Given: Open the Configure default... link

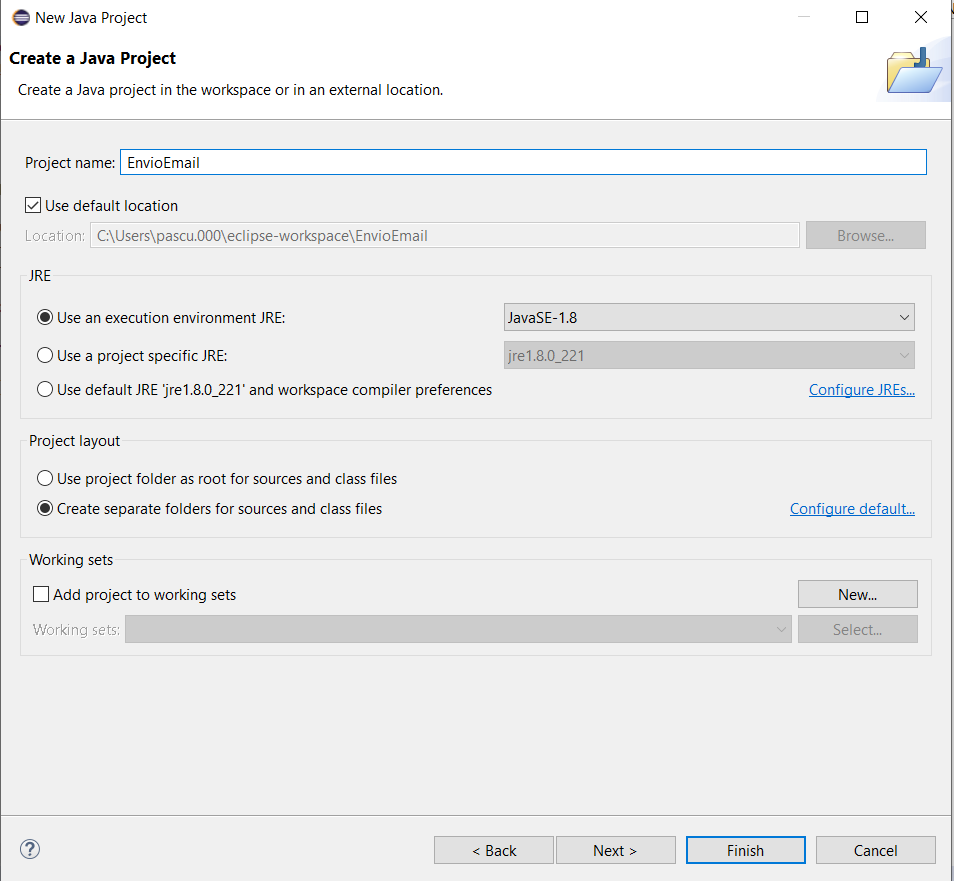Looking at the screenshot, I should pyautogui.click(x=852, y=509).
